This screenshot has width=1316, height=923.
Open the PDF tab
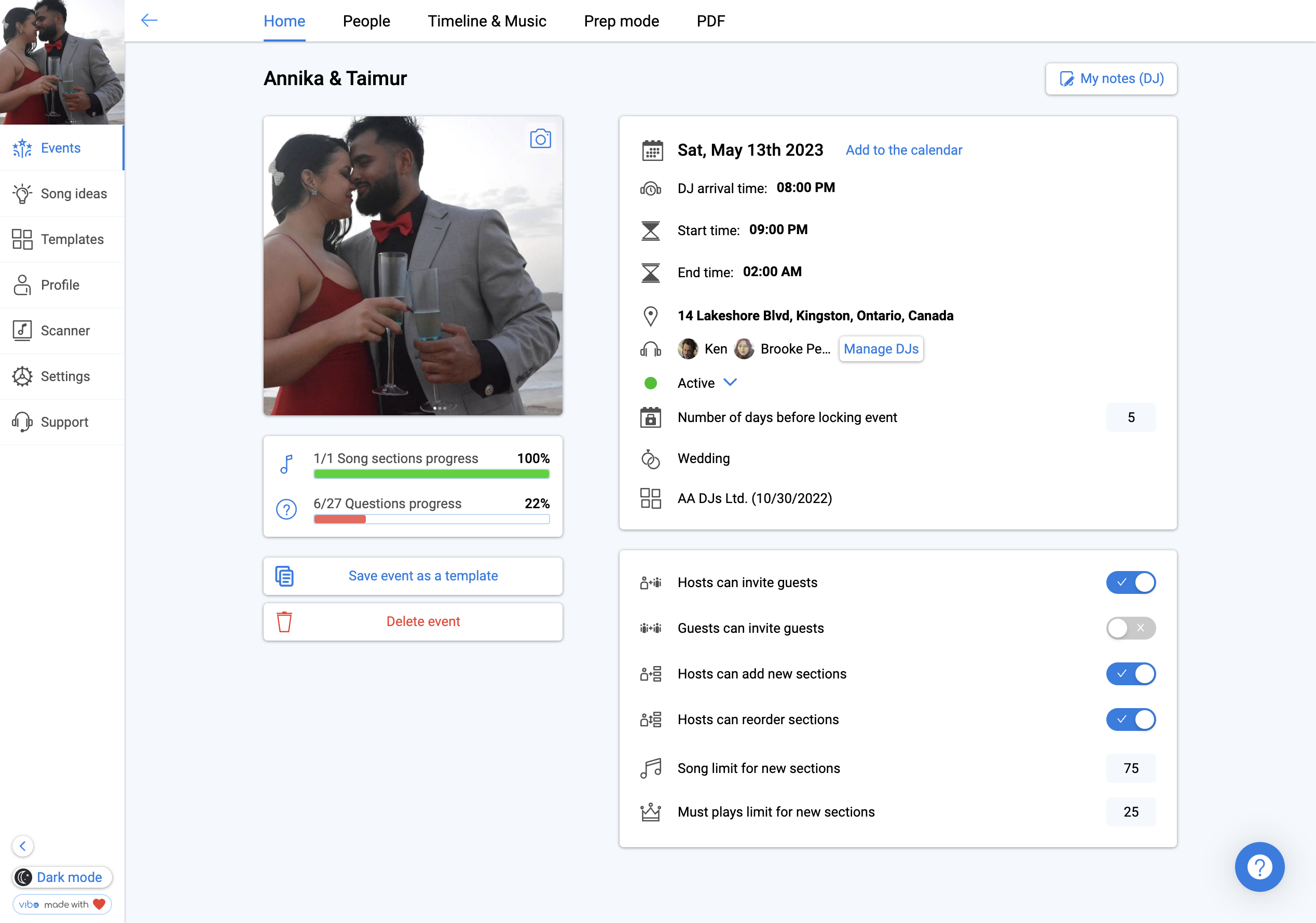pyautogui.click(x=711, y=21)
